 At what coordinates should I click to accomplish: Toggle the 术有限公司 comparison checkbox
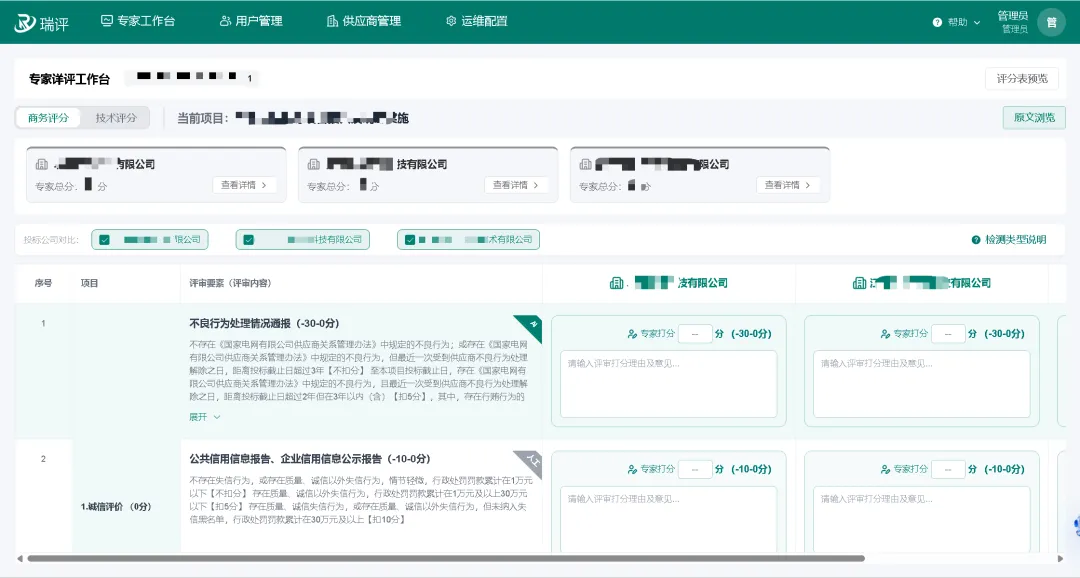tap(410, 240)
